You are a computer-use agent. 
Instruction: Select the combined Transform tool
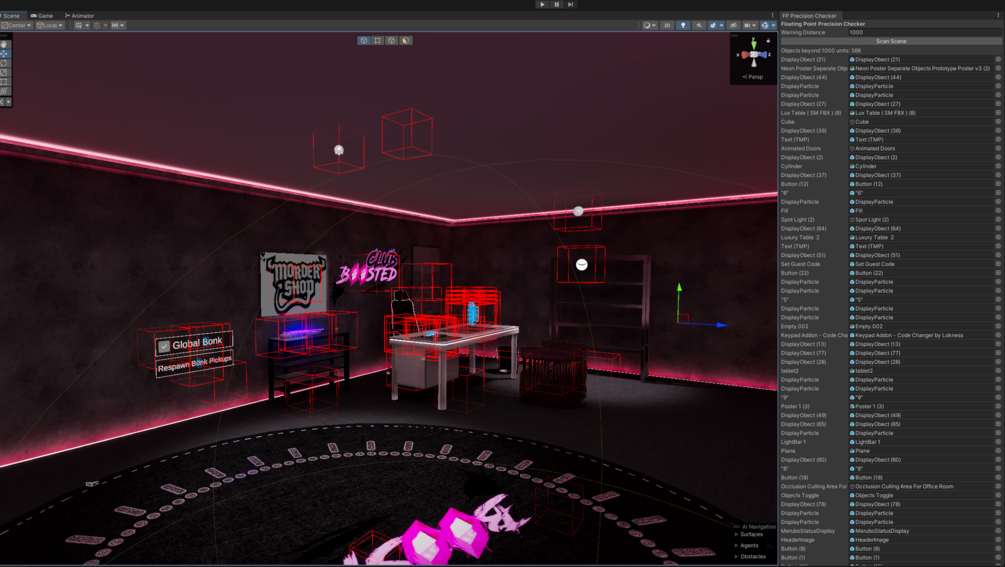4,91
